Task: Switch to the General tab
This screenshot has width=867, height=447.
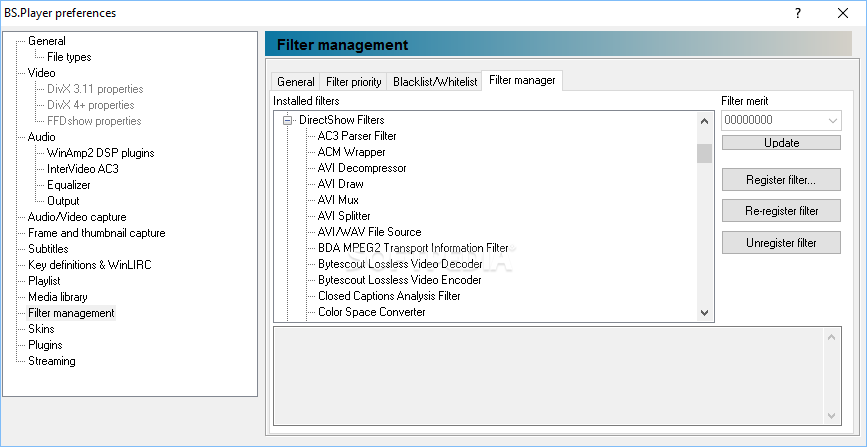Action: 296,82
